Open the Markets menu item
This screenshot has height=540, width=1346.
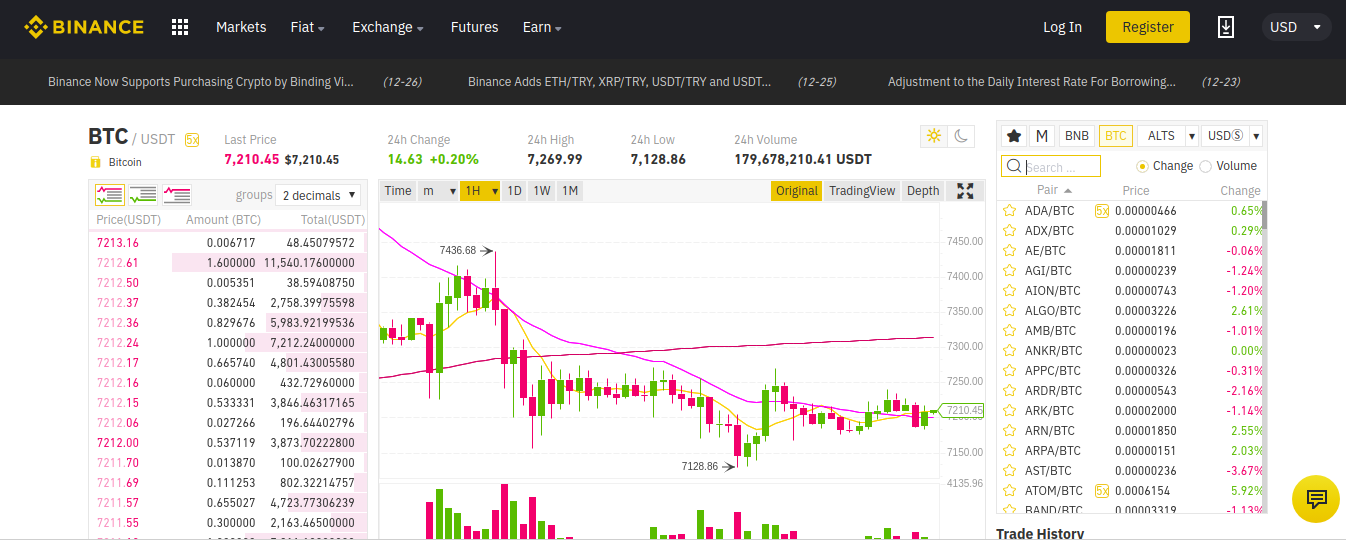pos(241,27)
